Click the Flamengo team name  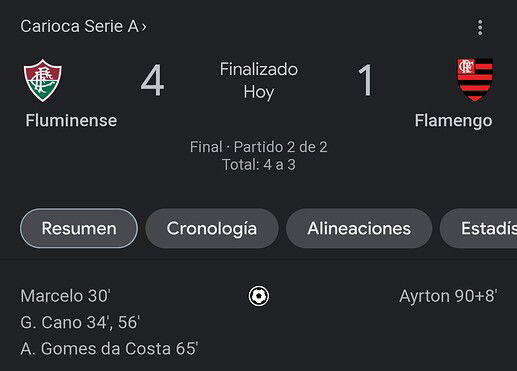(453, 121)
